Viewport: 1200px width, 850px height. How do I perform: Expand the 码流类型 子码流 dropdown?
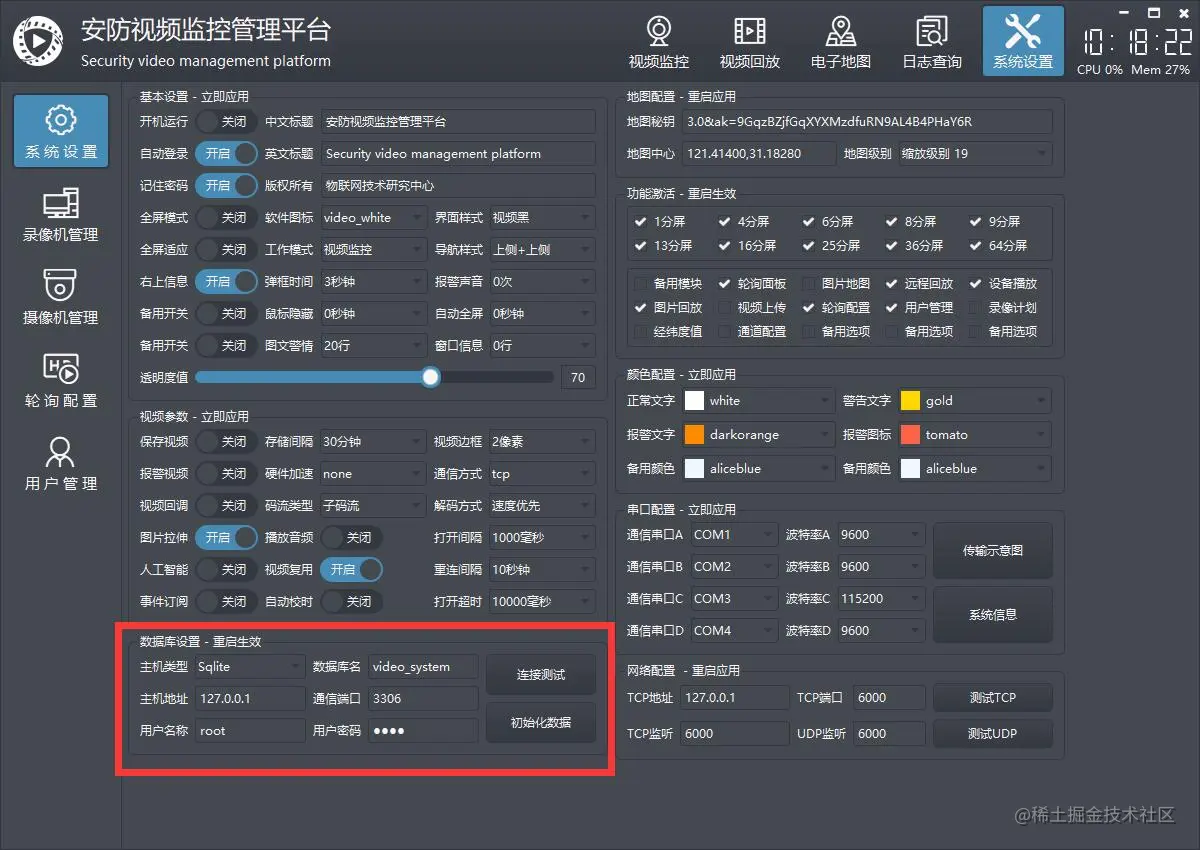pos(371,505)
